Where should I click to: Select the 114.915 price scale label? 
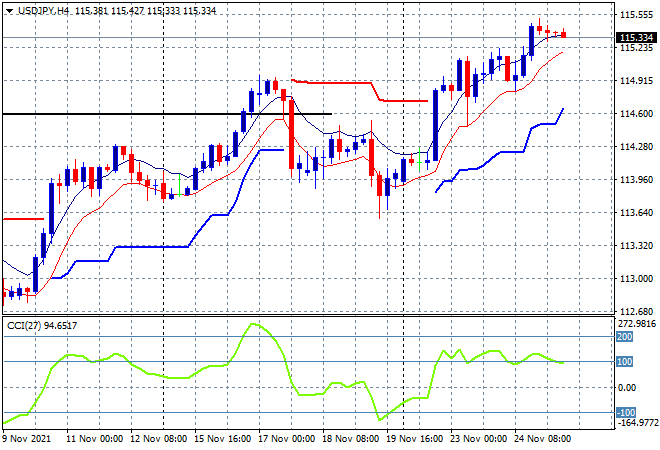point(636,80)
